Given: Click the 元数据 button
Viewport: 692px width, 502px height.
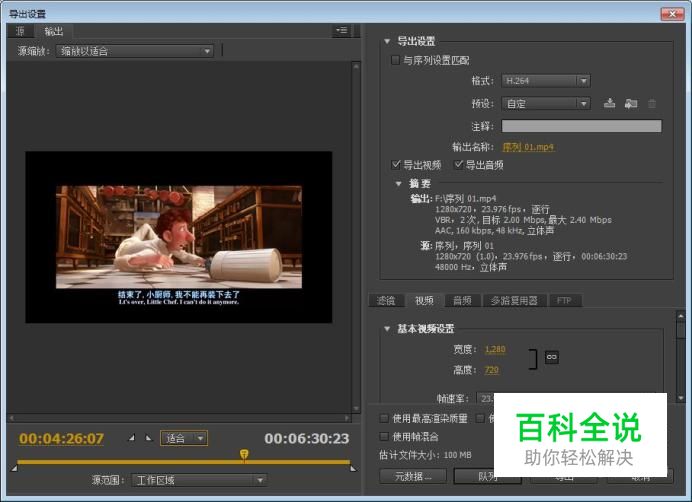Looking at the screenshot, I should point(413,476).
